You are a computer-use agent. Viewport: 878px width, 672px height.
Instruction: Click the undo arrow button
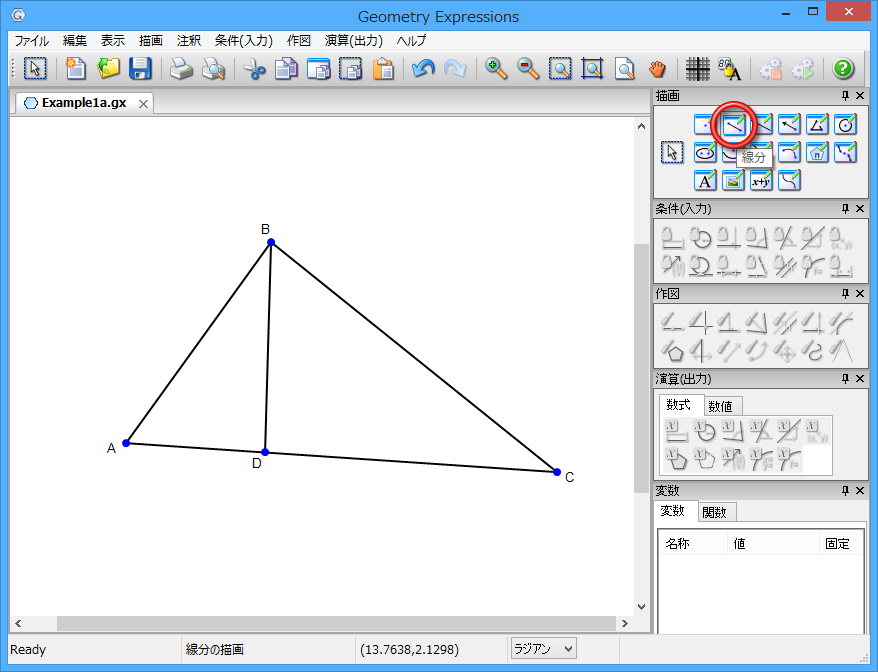coord(423,69)
